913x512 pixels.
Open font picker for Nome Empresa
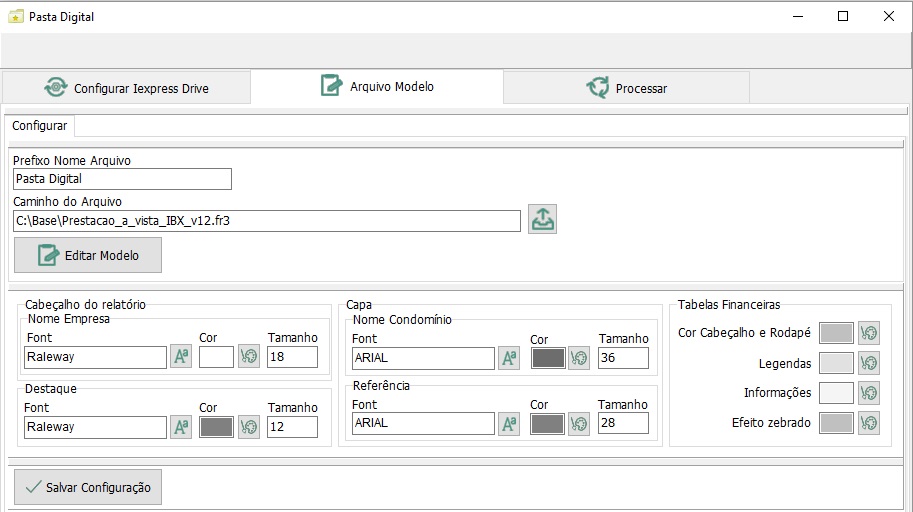pos(181,357)
